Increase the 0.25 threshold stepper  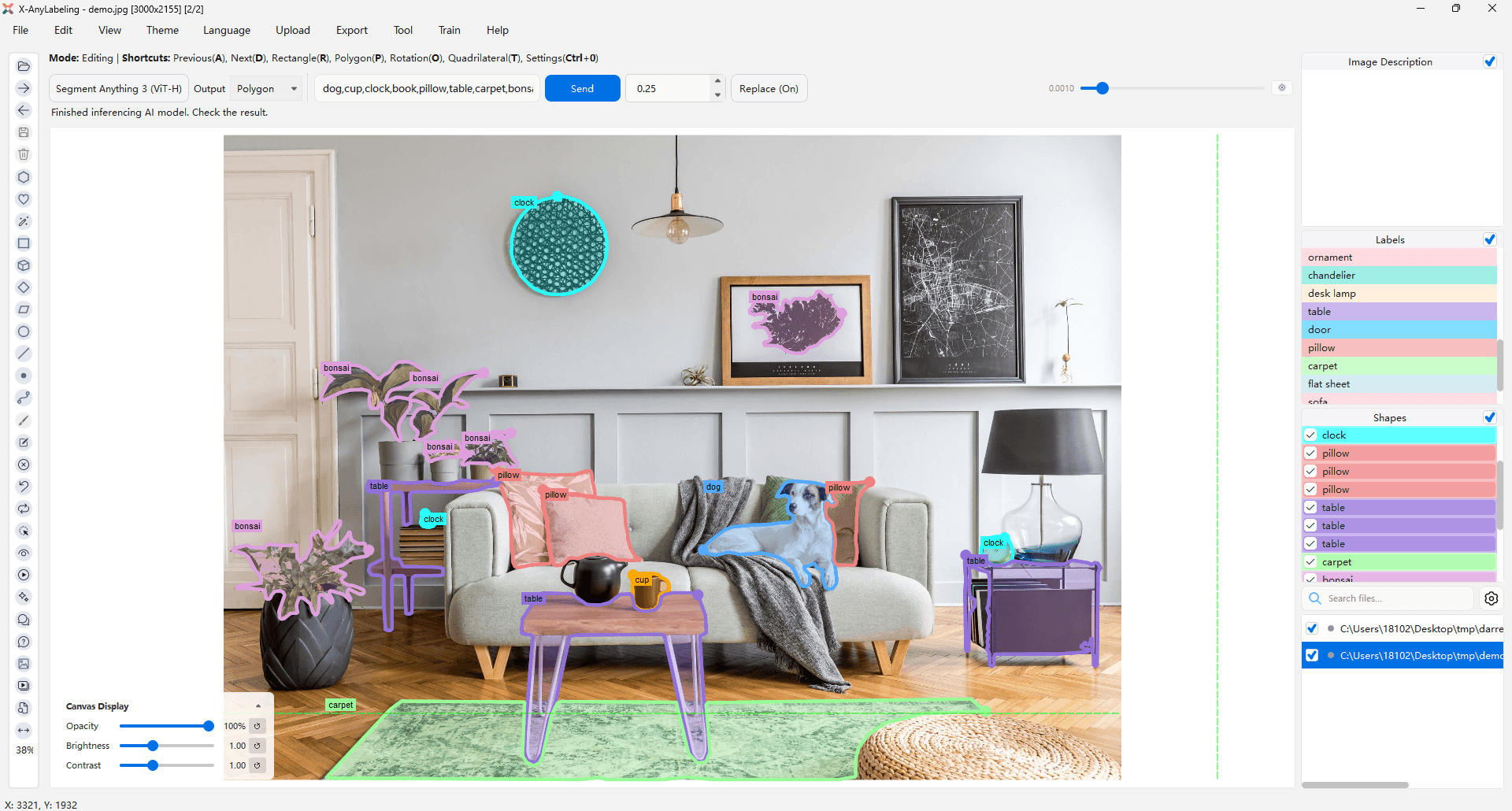tap(717, 82)
